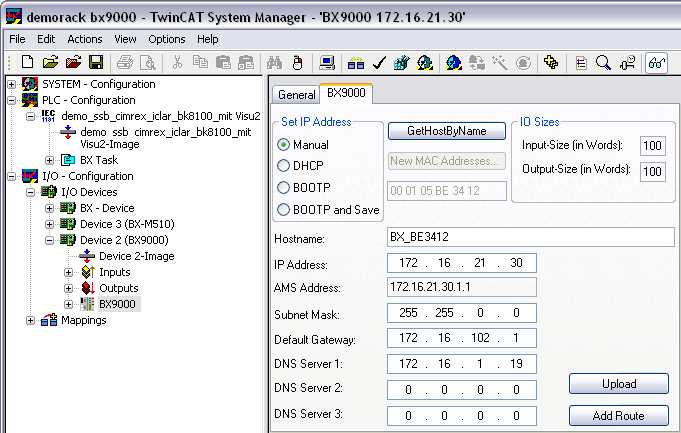Image resolution: width=681 pixels, height=433 pixels.
Task: Create a new configuration file
Action: click(27, 63)
